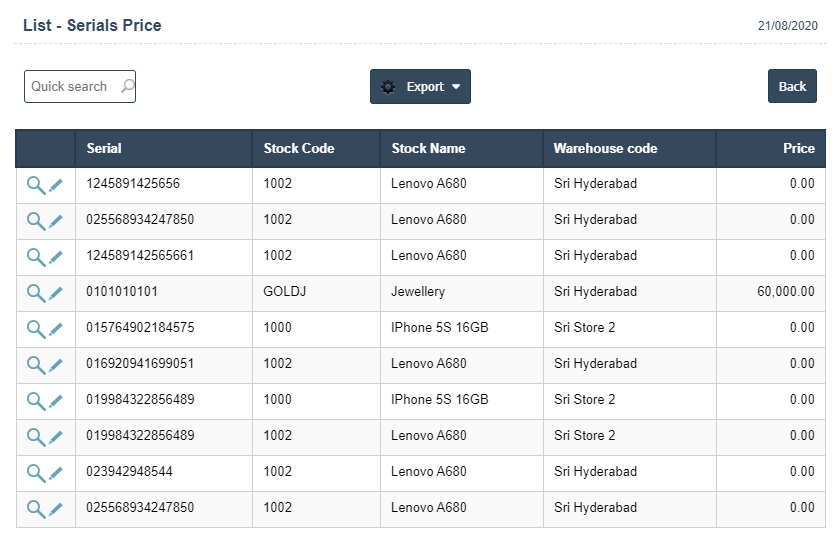
Task: Click magnifier icon in Quick search box
Action: click(x=127, y=86)
